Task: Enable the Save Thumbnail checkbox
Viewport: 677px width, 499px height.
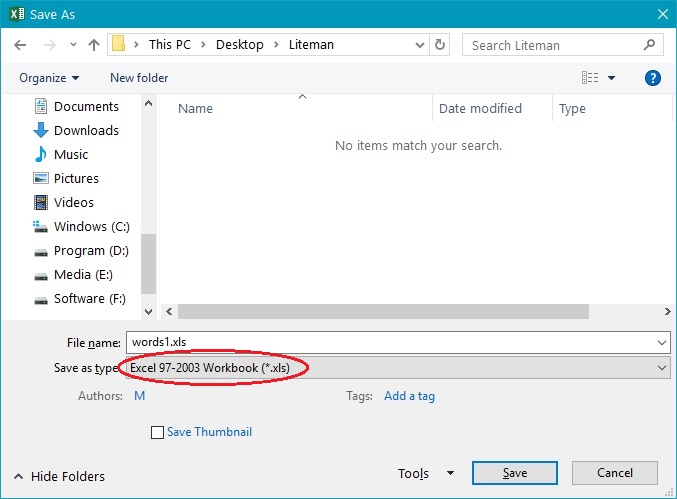Action: [x=157, y=433]
